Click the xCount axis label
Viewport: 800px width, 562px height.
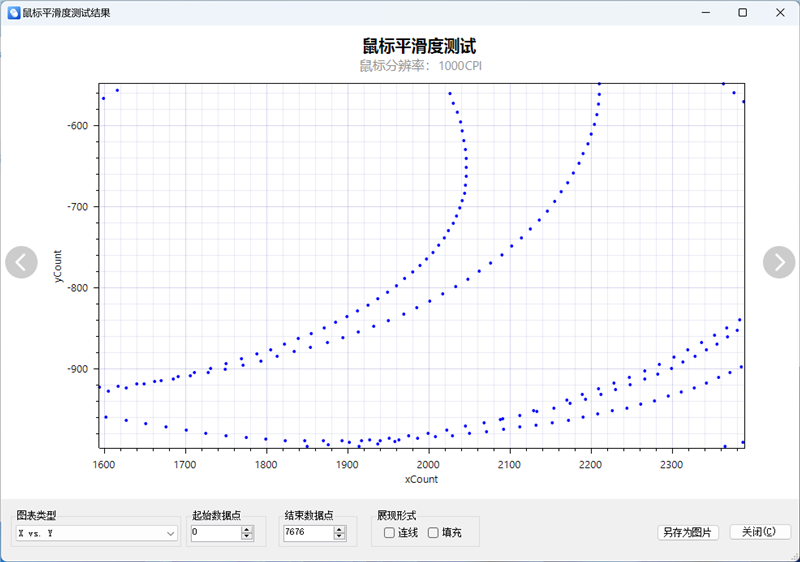(x=421, y=480)
